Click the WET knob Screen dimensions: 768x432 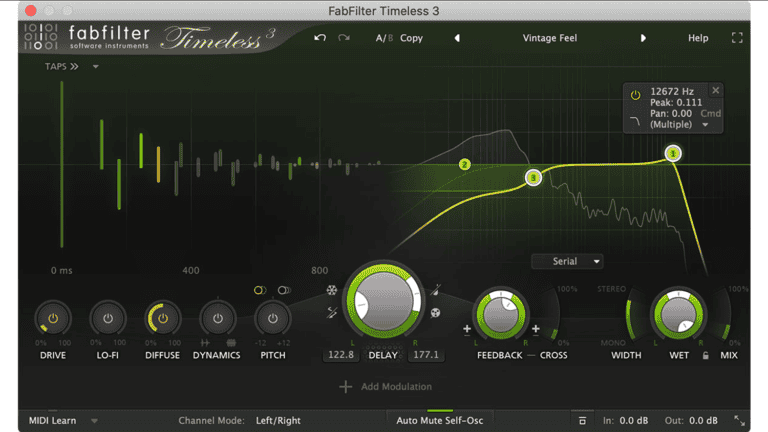[x=679, y=314]
